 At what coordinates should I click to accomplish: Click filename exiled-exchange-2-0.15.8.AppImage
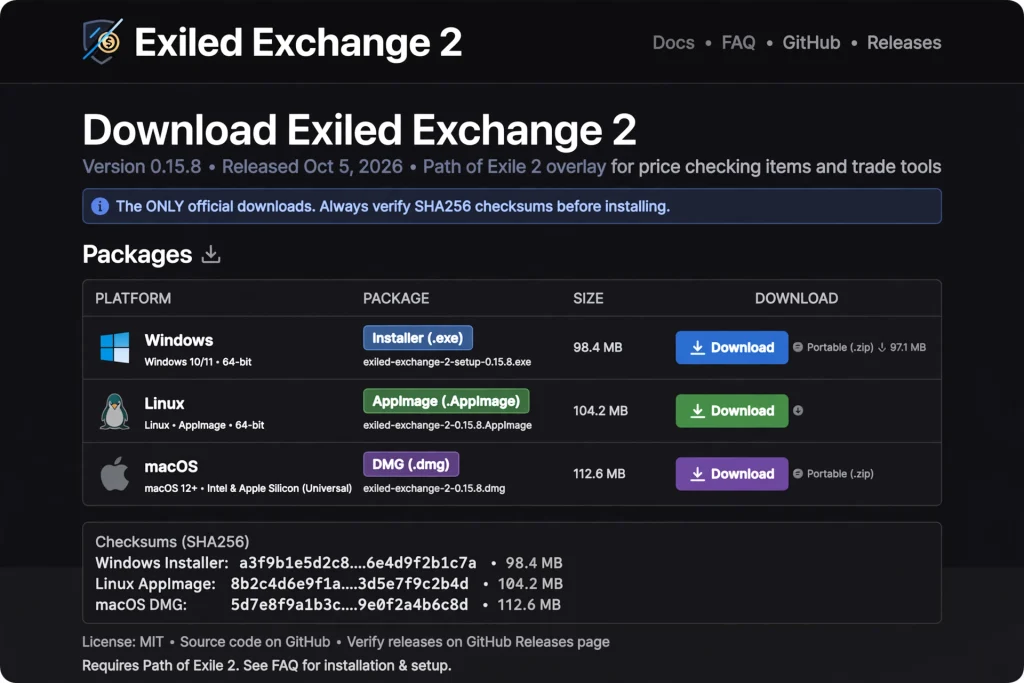point(447,425)
